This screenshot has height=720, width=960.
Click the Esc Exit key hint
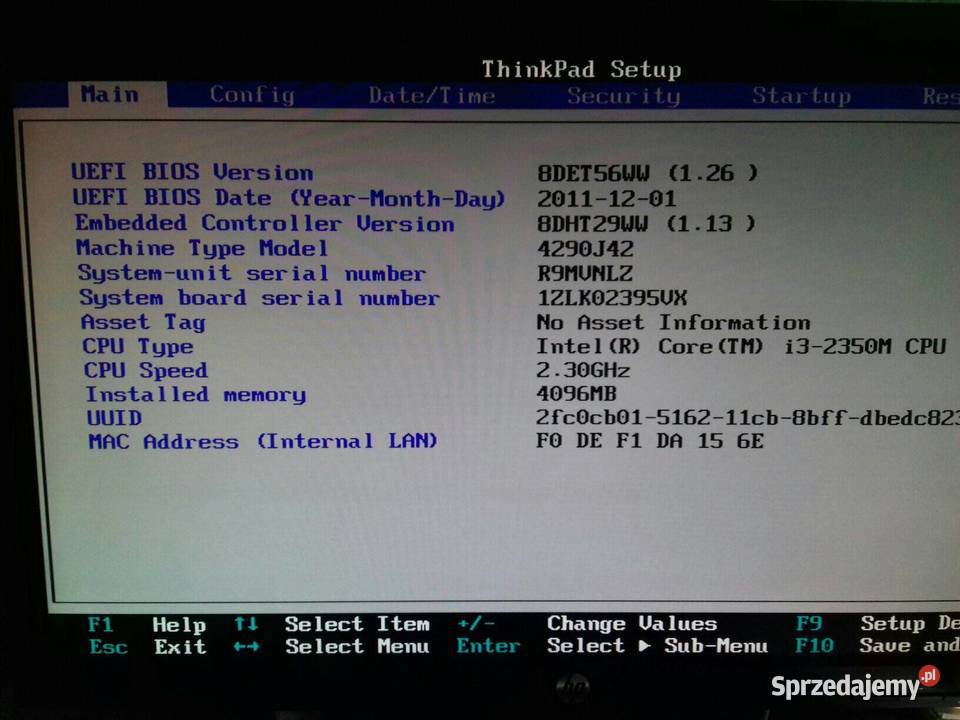coord(148,647)
